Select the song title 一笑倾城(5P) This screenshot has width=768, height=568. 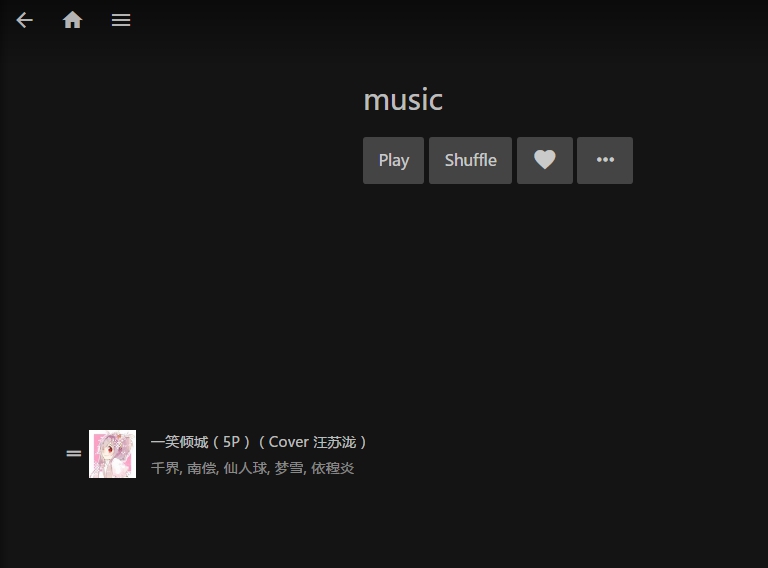(x=201, y=442)
